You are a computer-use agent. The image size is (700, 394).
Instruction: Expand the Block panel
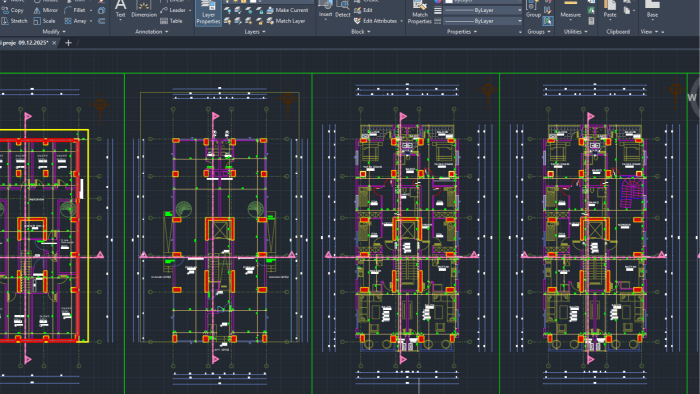(361, 32)
